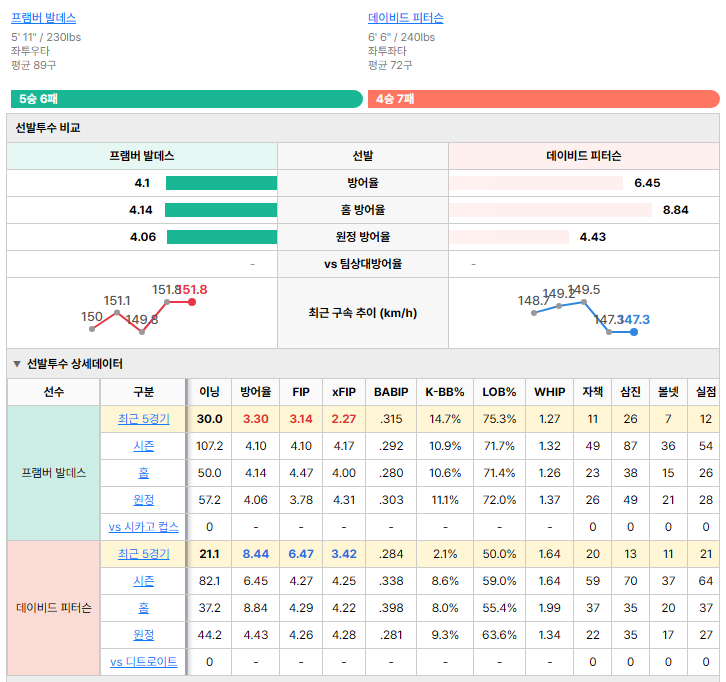
Task: Click the bold 30.0 innings cell
Action: tap(209, 419)
